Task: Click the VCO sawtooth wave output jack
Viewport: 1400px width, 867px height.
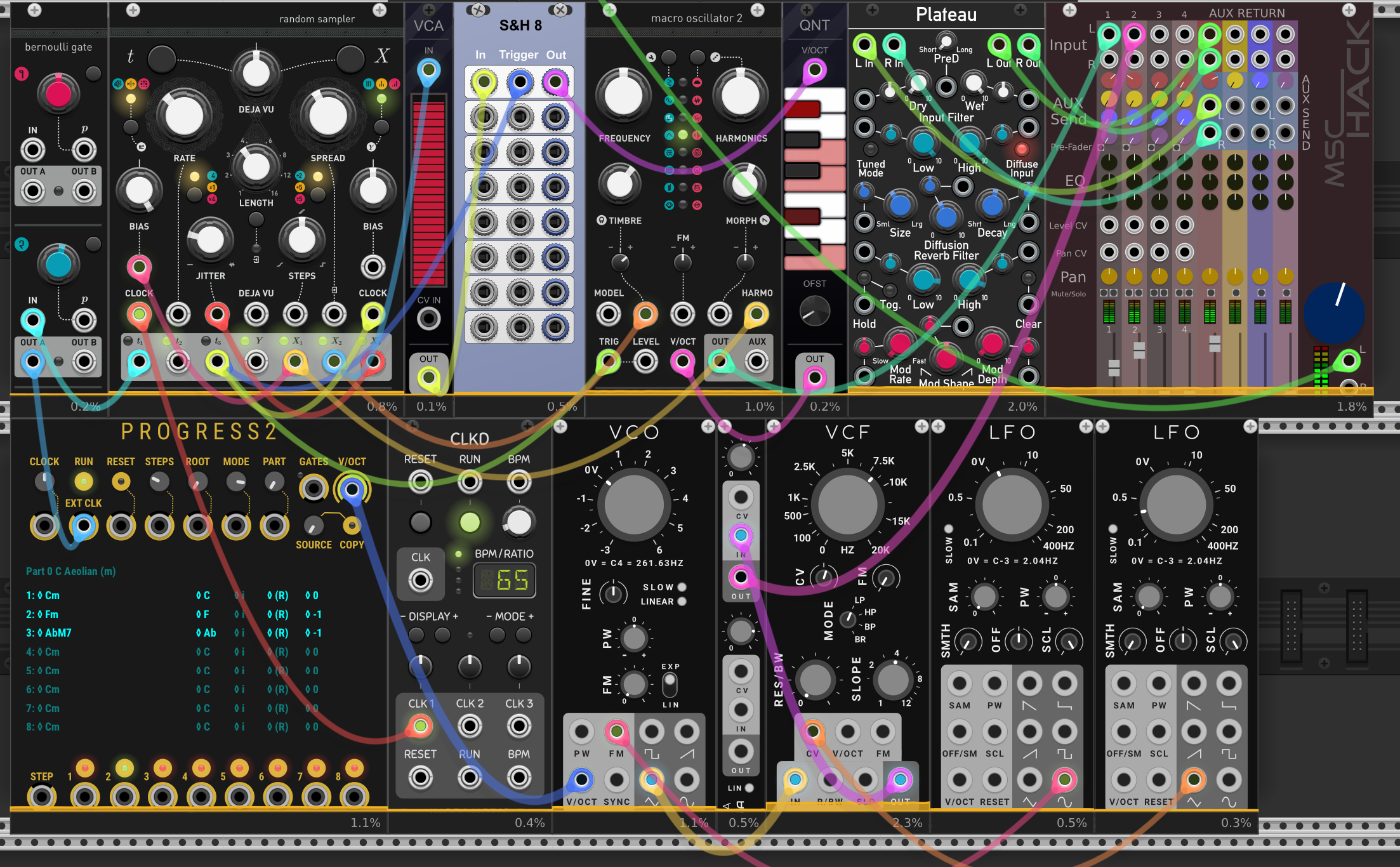Action: point(687,732)
